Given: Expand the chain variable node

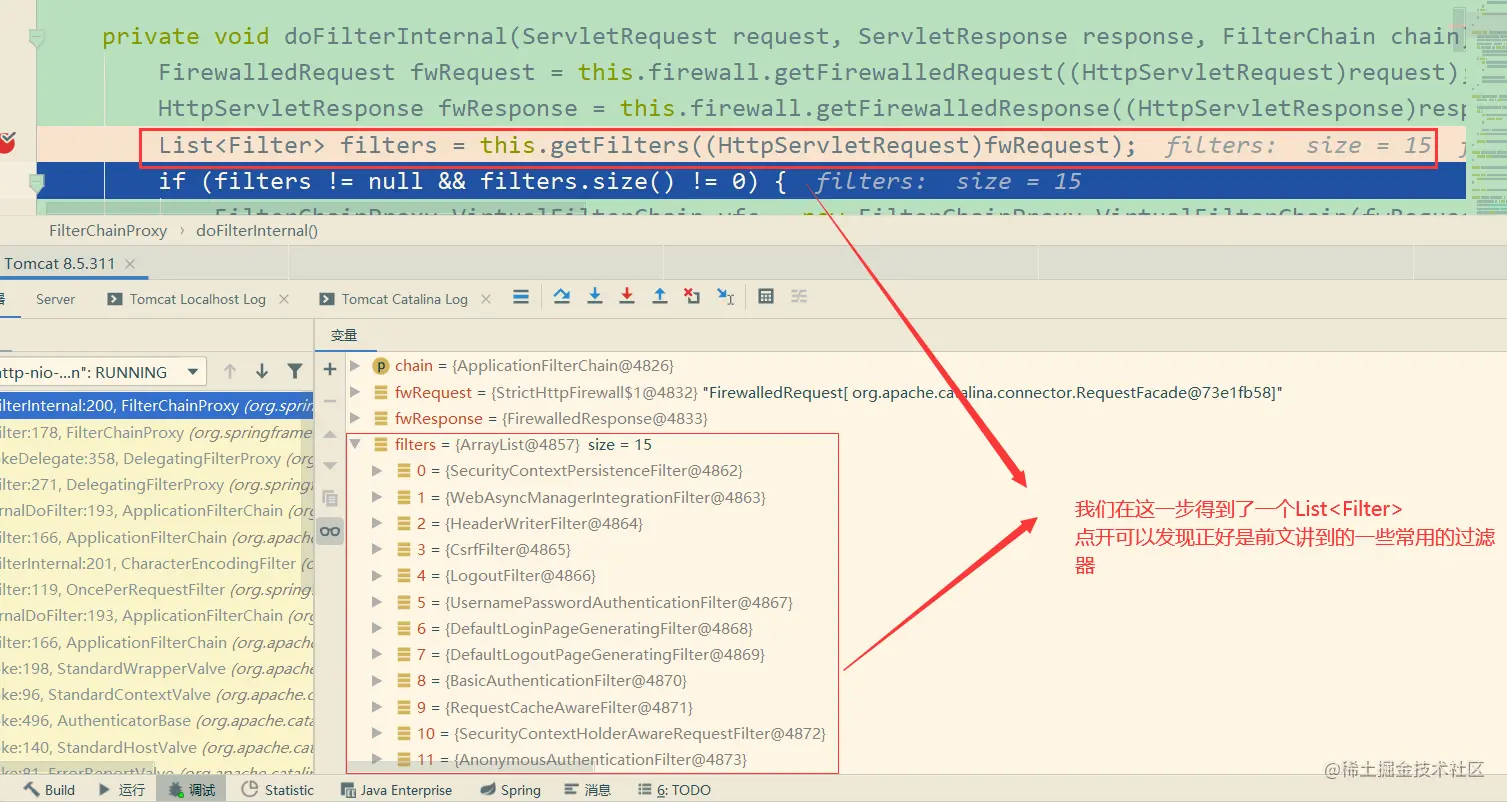Looking at the screenshot, I should coord(355,366).
